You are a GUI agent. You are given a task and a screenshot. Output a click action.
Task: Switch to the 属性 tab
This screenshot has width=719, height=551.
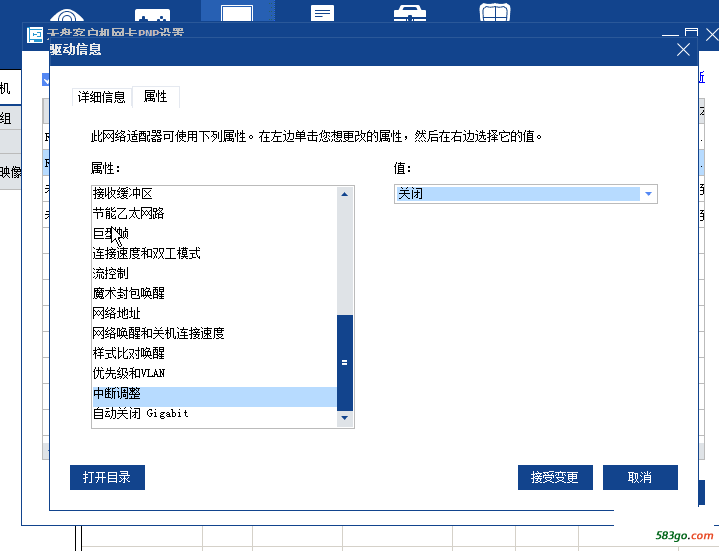(156, 97)
